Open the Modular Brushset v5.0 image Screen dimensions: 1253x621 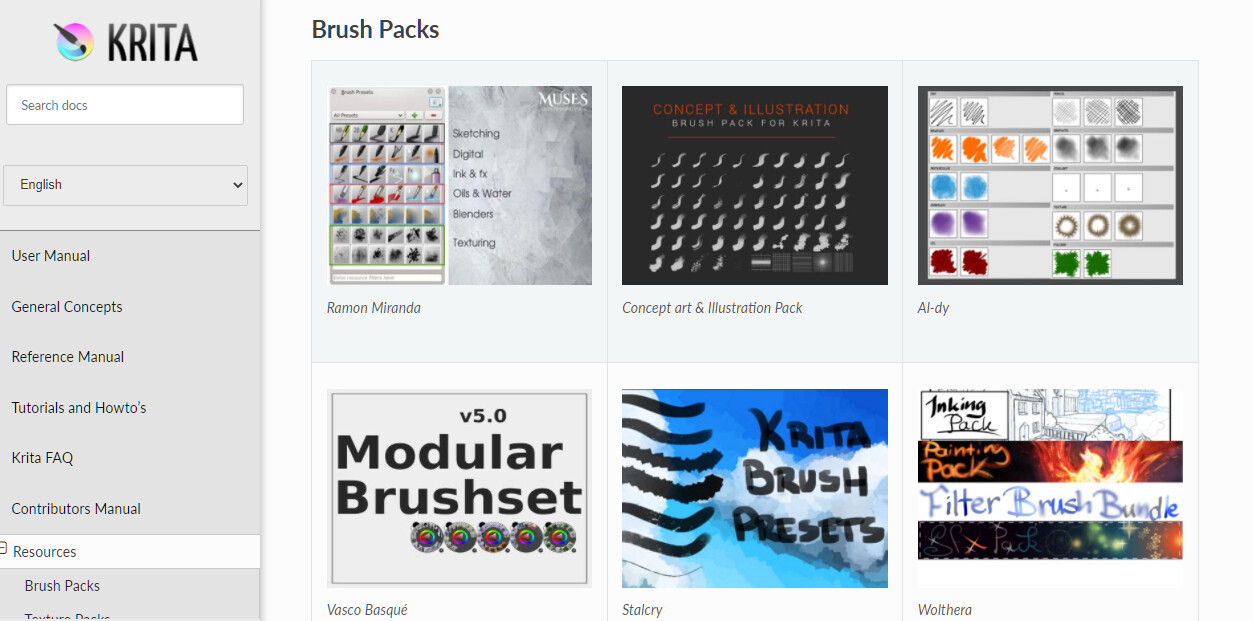[x=459, y=488]
